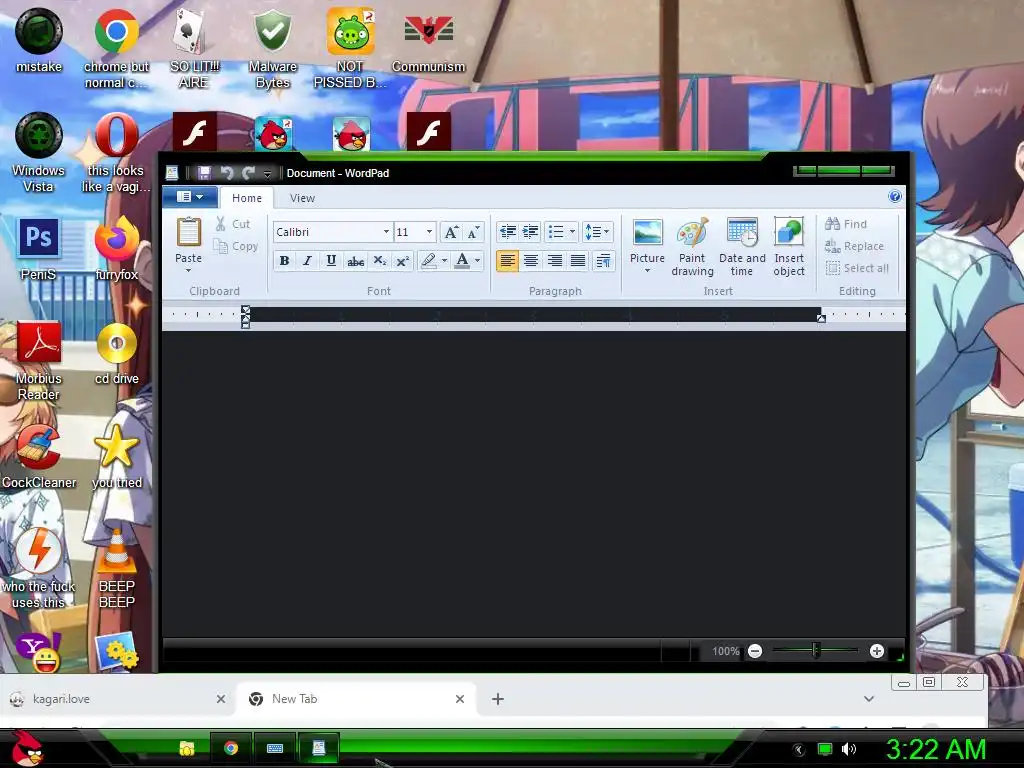Switch to the New Tab browser tab
The width and height of the screenshot is (1024, 768).
(356, 699)
